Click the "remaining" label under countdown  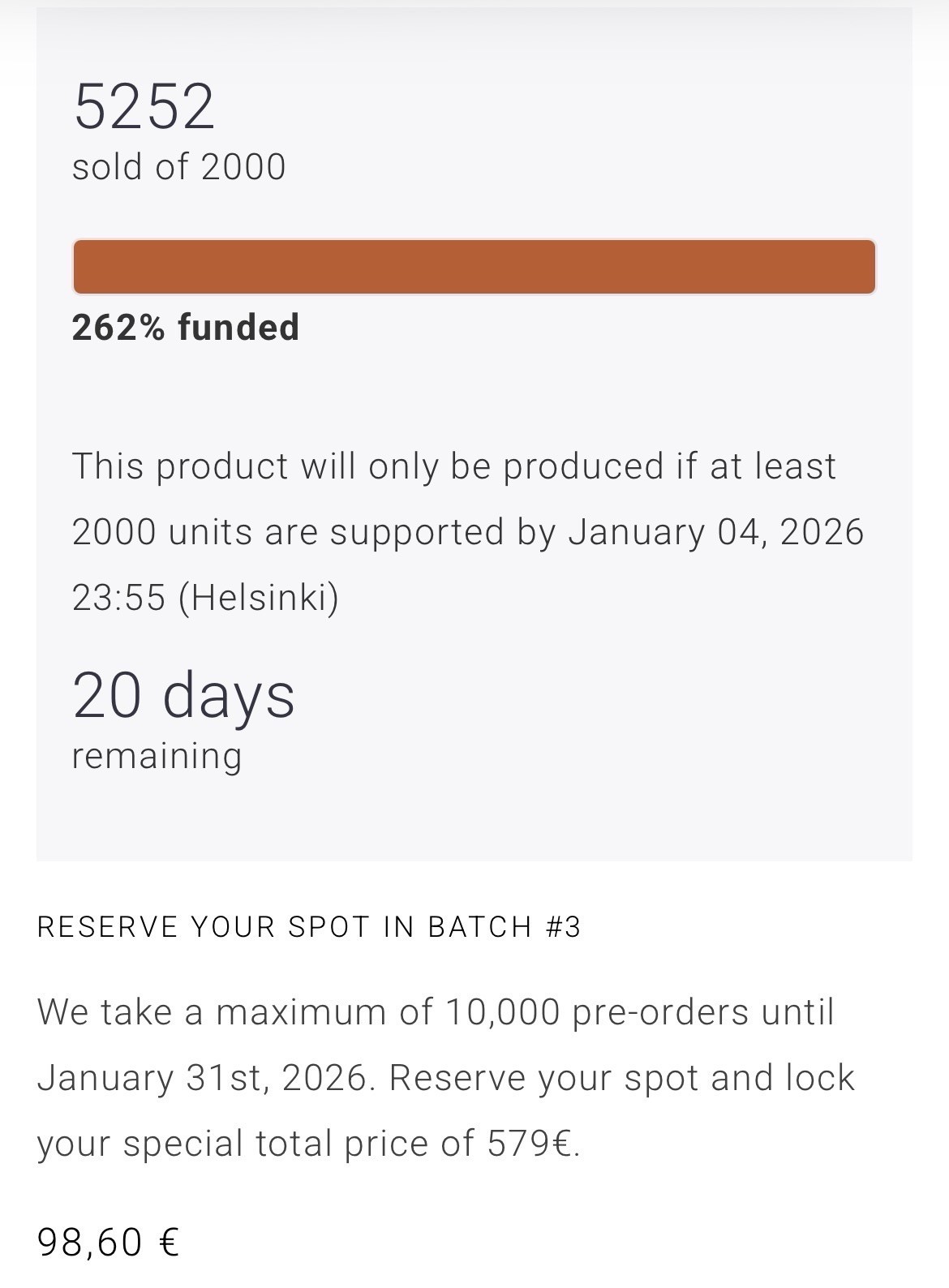pyautogui.click(x=157, y=756)
